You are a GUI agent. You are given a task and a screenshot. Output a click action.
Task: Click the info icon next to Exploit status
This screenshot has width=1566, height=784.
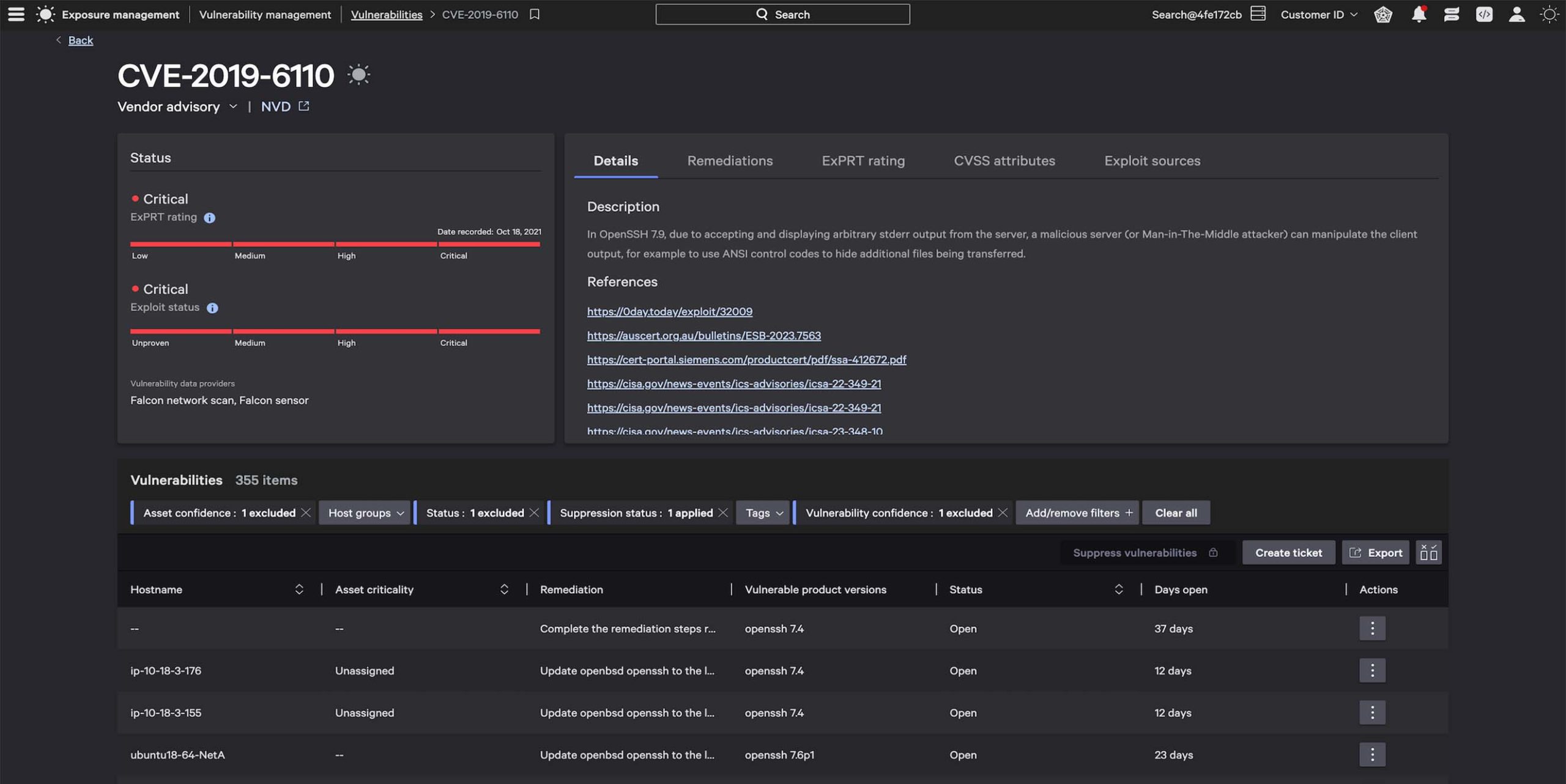pyautogui.click(x=212, y=308)
